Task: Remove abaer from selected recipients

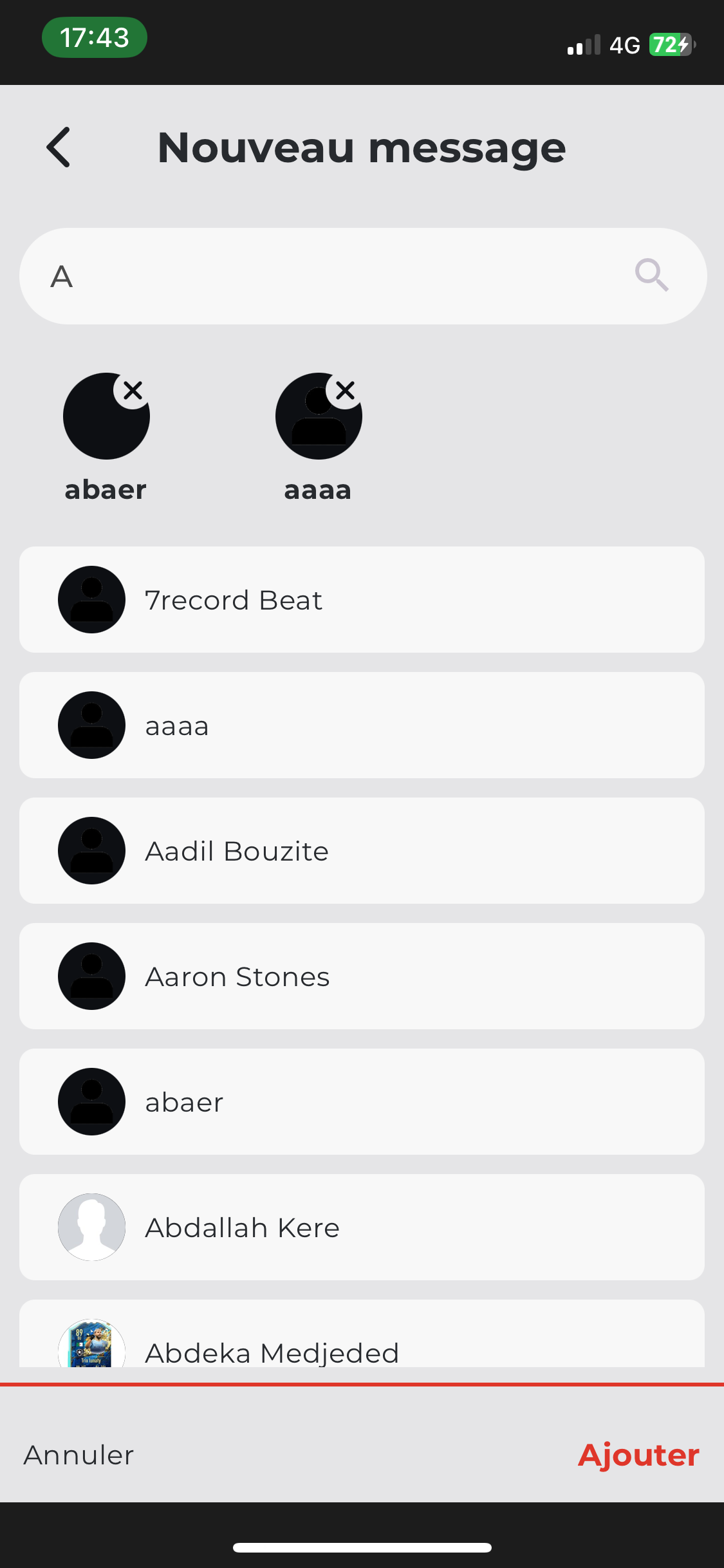Action: point(133,391)
